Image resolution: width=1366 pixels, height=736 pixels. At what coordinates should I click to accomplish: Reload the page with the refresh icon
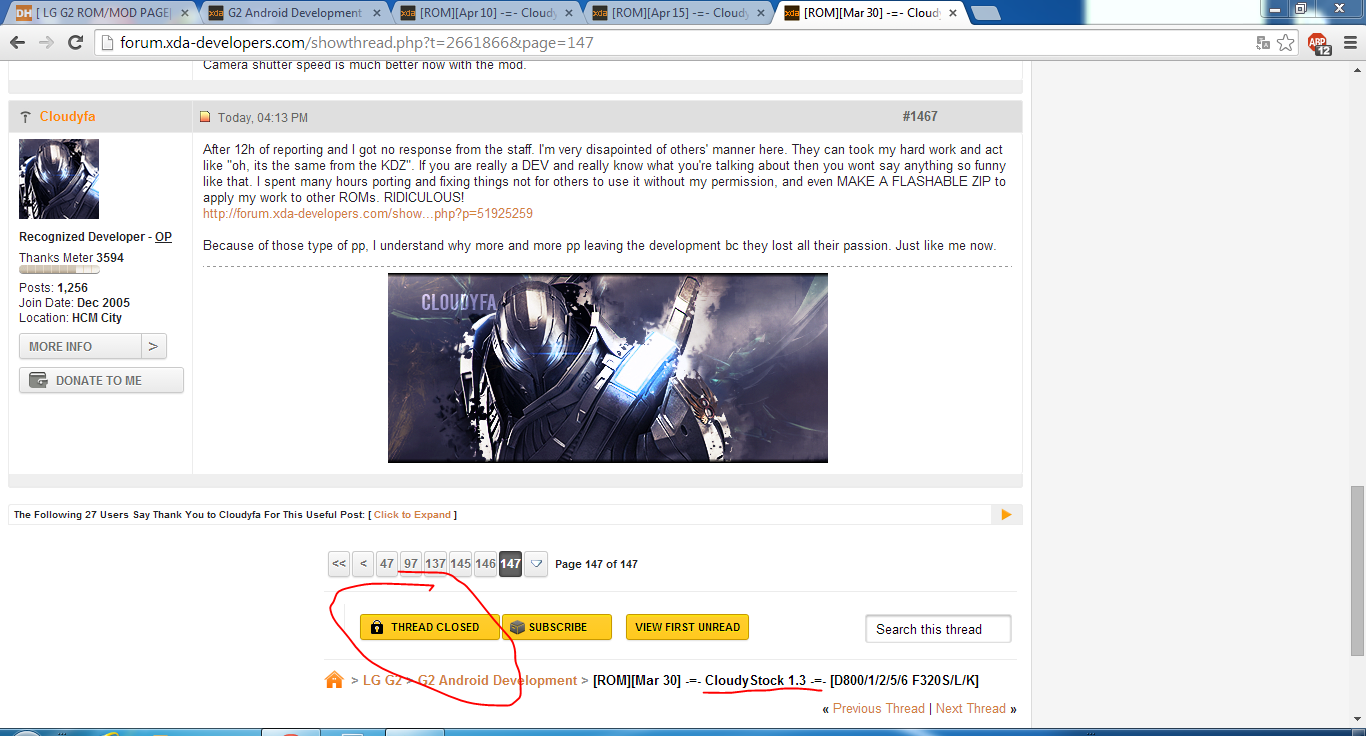click(75, 43)
